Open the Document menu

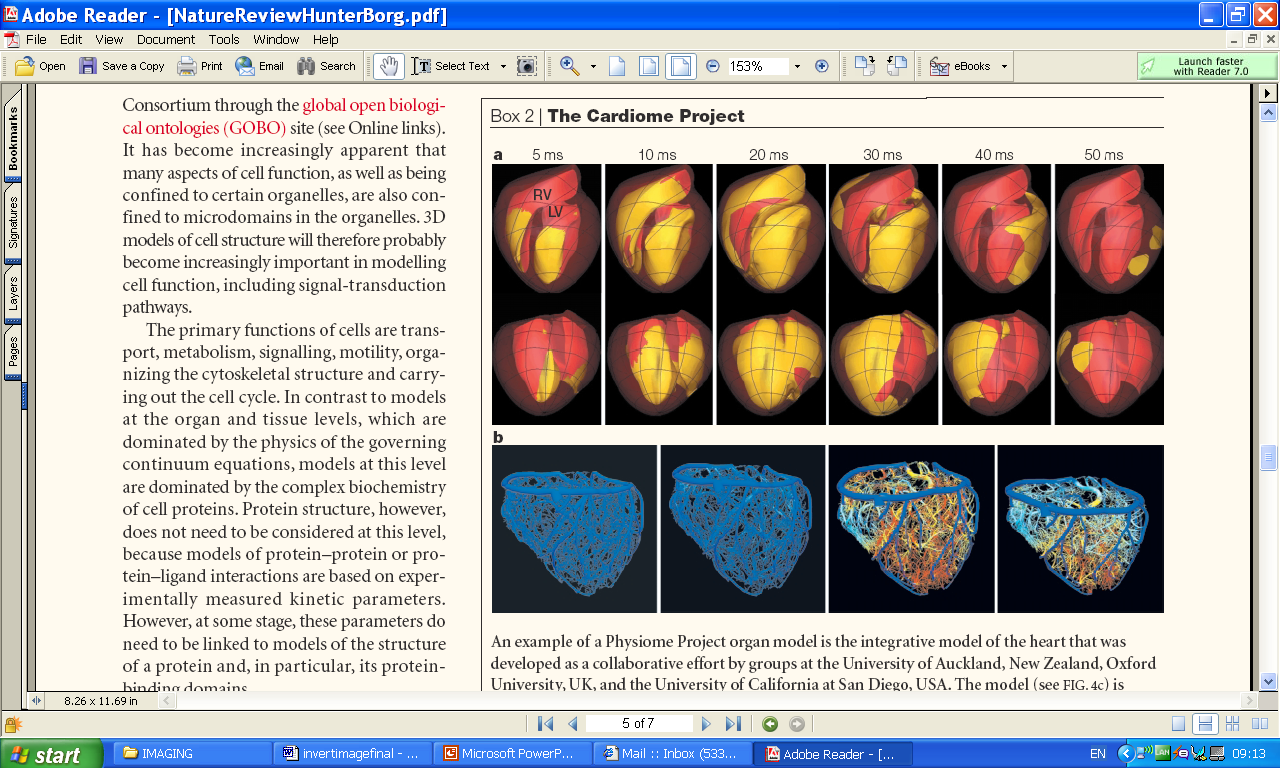(166, 40)
